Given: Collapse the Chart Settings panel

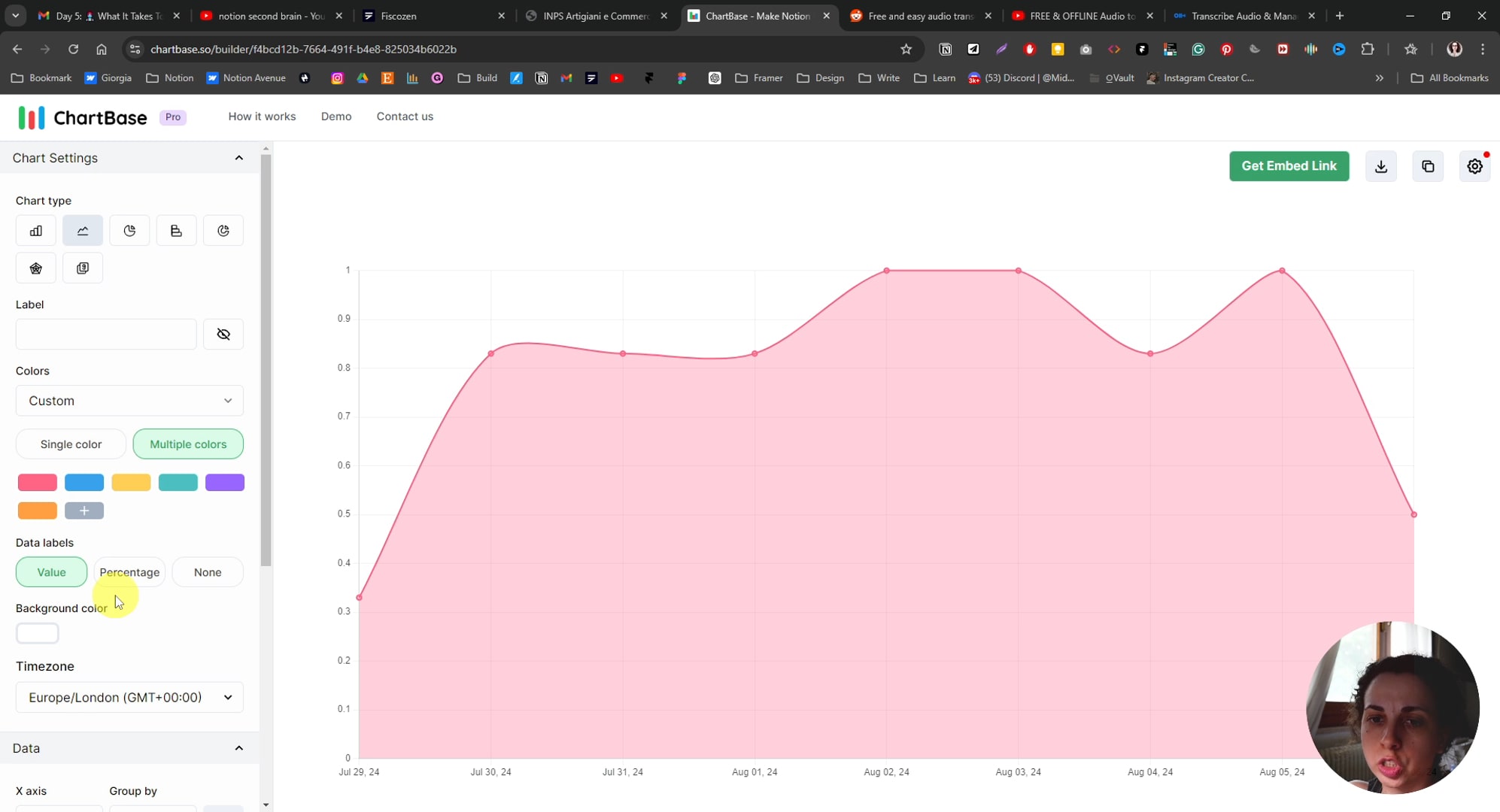Looking at the screenshot, I should (238, 158).
